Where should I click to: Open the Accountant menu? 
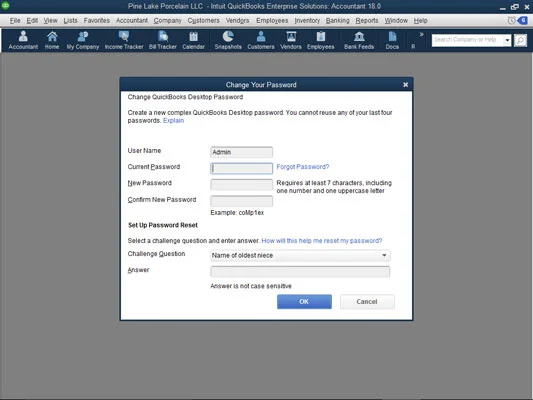click(132, 21)
